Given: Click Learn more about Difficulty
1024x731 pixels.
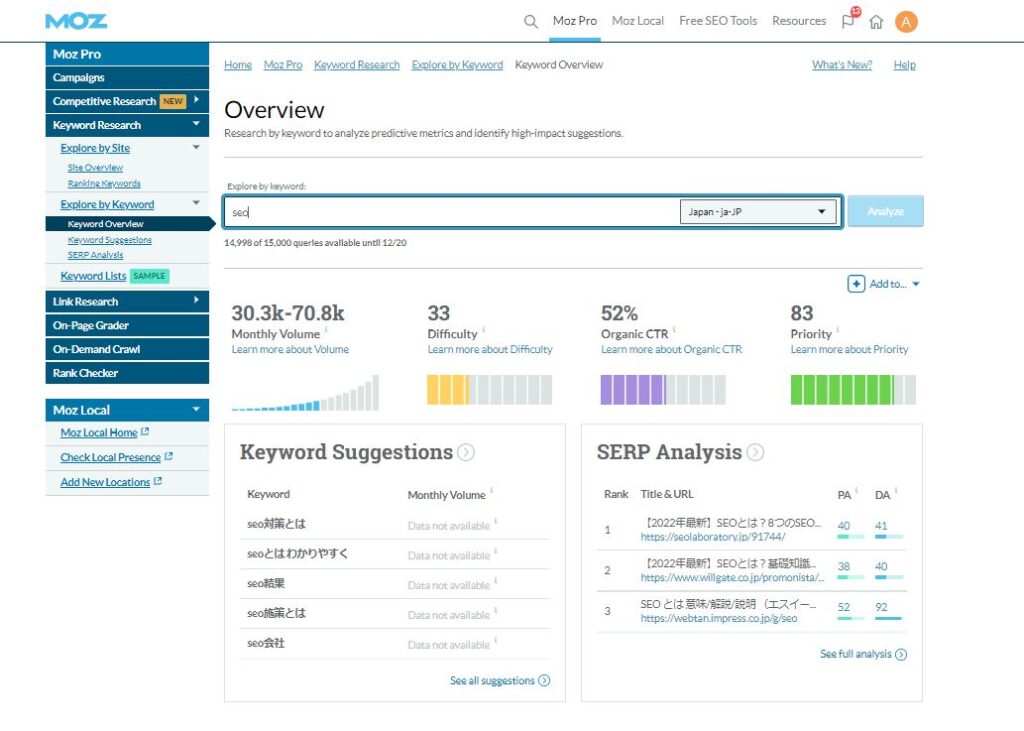Looking at the screenshot, I should (490, 349).
